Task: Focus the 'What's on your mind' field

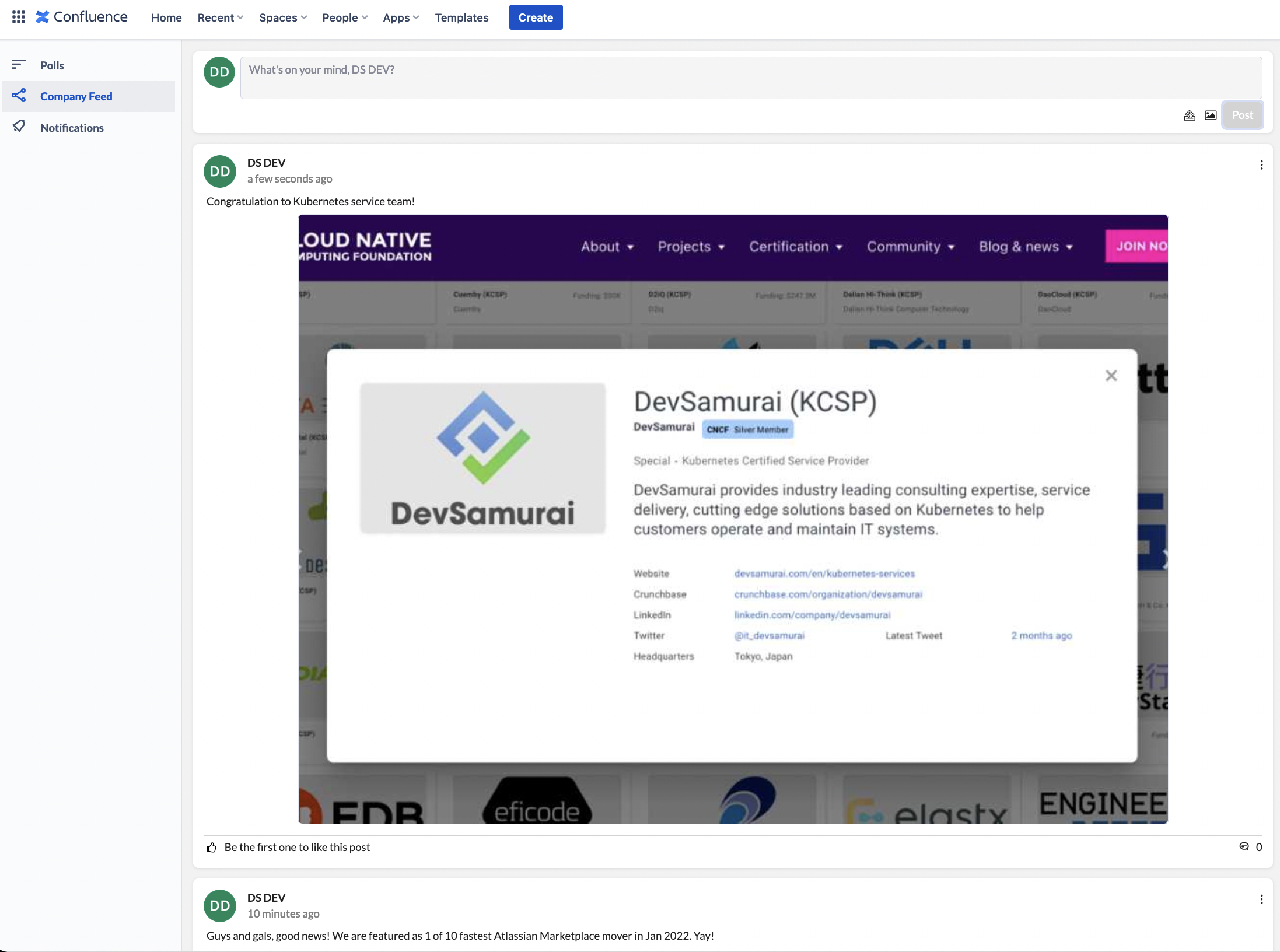Action: [750, 78]
